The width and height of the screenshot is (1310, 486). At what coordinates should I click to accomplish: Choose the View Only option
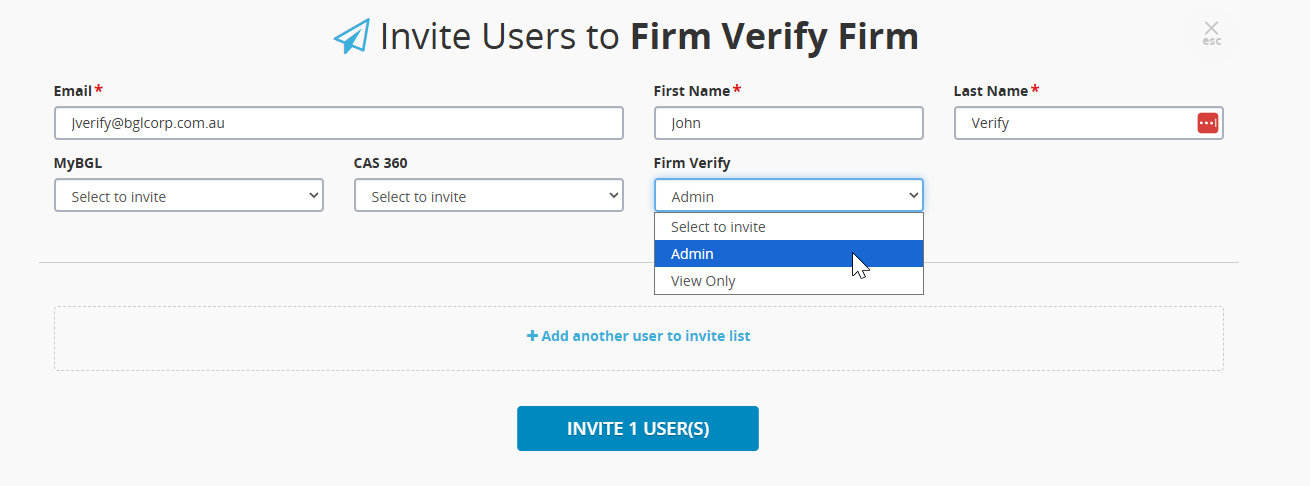(x=789, y=281)
